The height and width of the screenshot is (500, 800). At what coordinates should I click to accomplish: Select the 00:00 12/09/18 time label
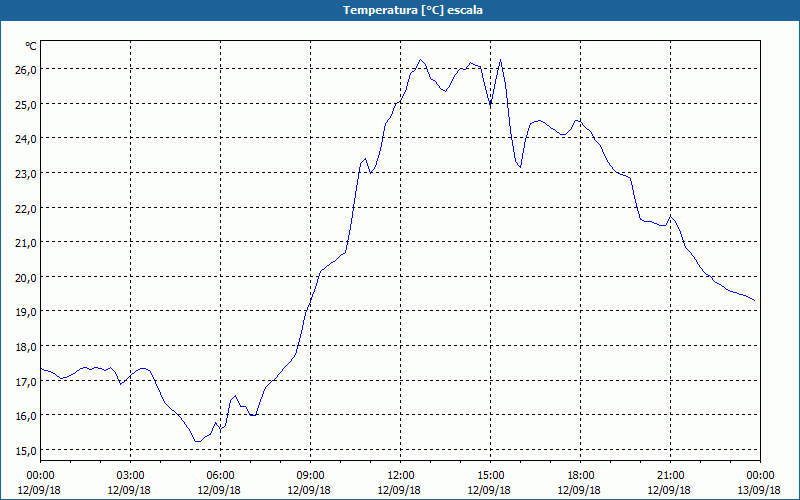pos(40,483)
